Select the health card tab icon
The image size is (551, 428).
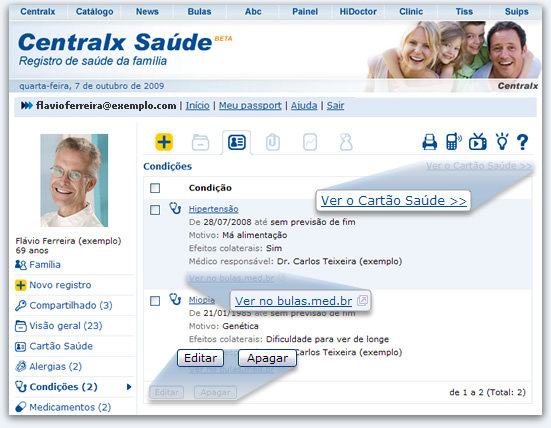(237, 142)
